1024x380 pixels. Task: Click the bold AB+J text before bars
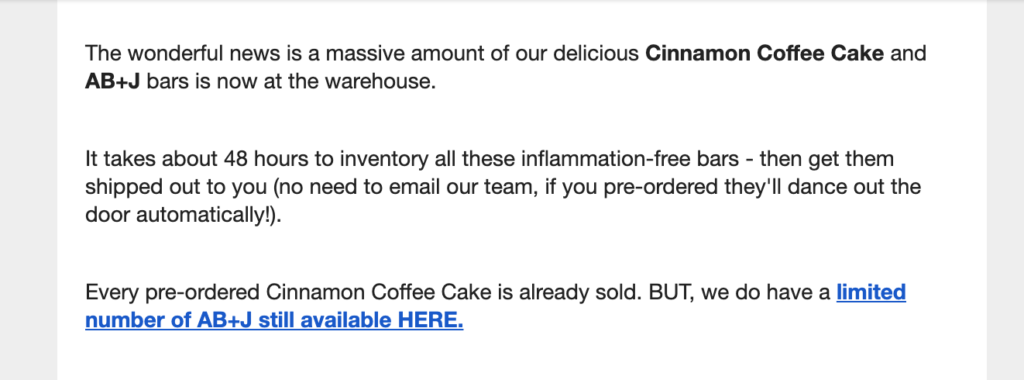coord(112,82)
